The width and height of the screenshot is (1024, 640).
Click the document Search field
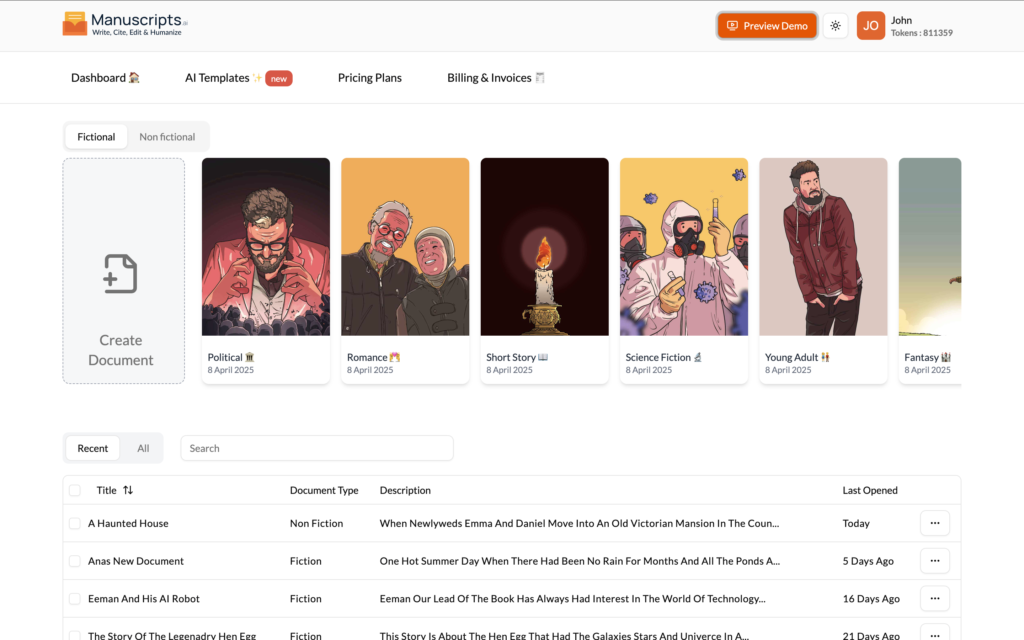tap(316, 448)
